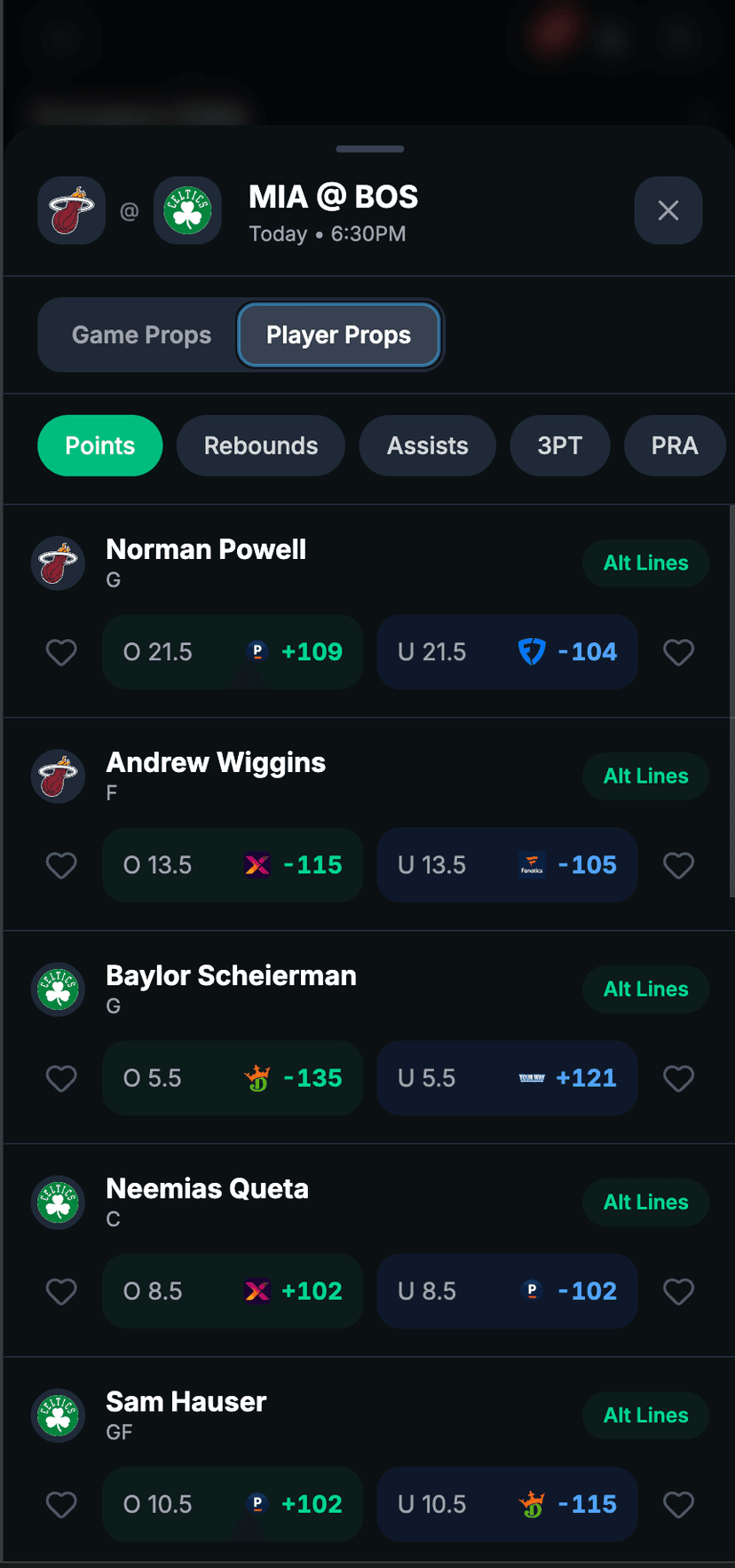735x1568 pixels.
Task: Select the 3PT stat filter
Action: (x=560, y=445)
